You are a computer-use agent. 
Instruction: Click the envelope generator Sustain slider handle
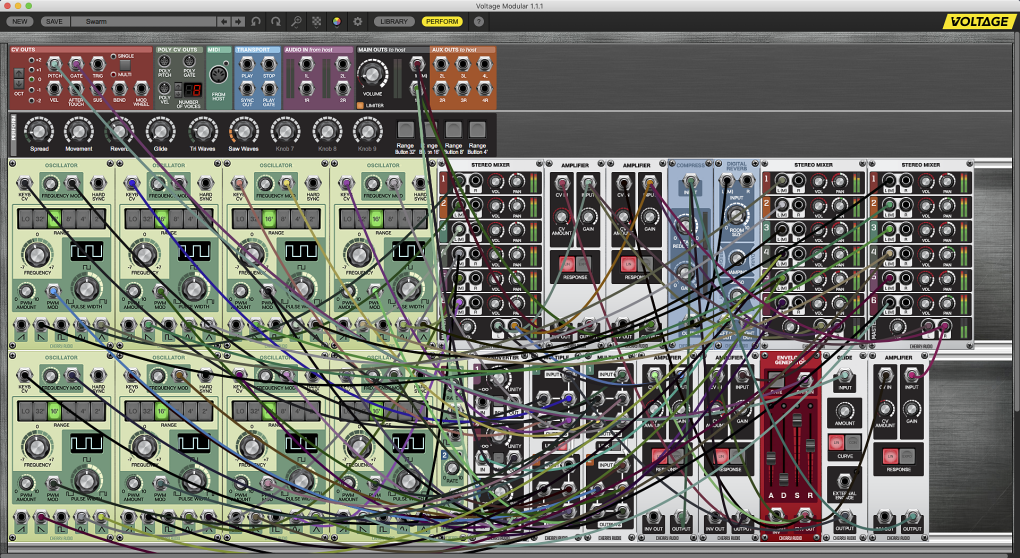point(797,419)
